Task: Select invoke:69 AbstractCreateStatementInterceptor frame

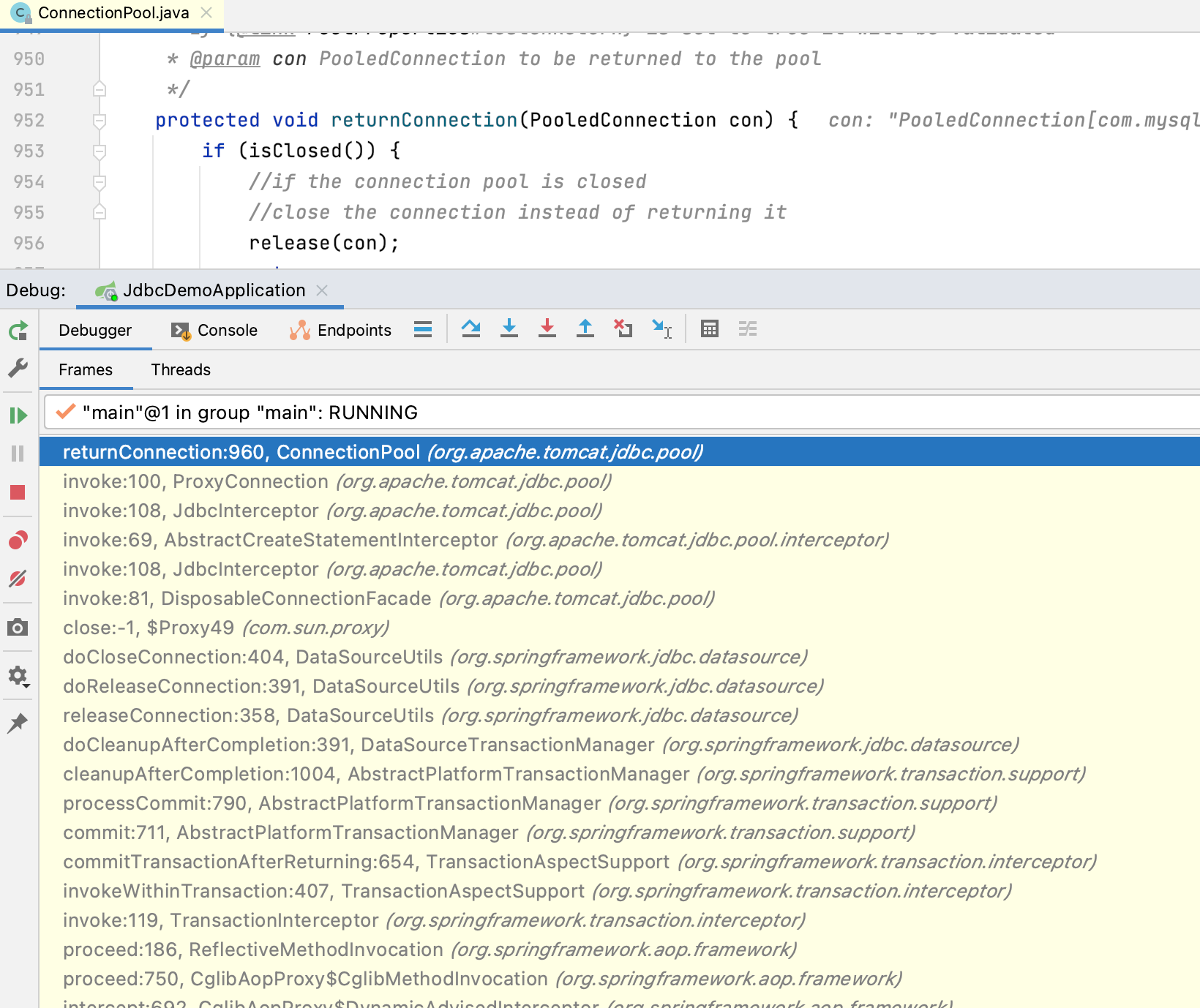Action: (x=620, y=540)
